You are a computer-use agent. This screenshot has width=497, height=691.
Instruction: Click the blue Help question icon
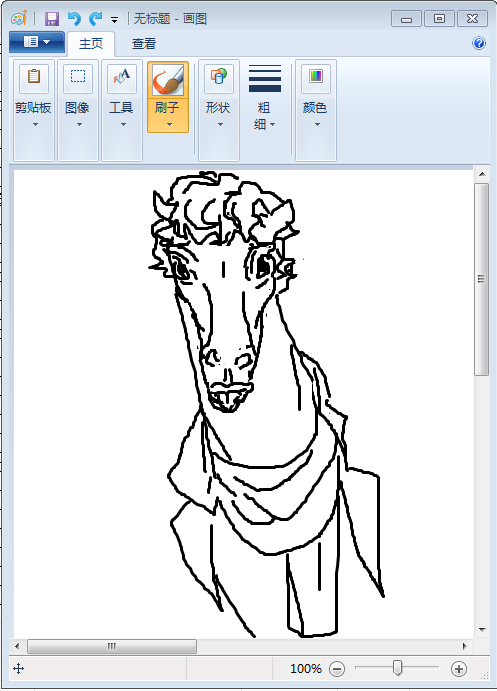click(x=479, y=43)
